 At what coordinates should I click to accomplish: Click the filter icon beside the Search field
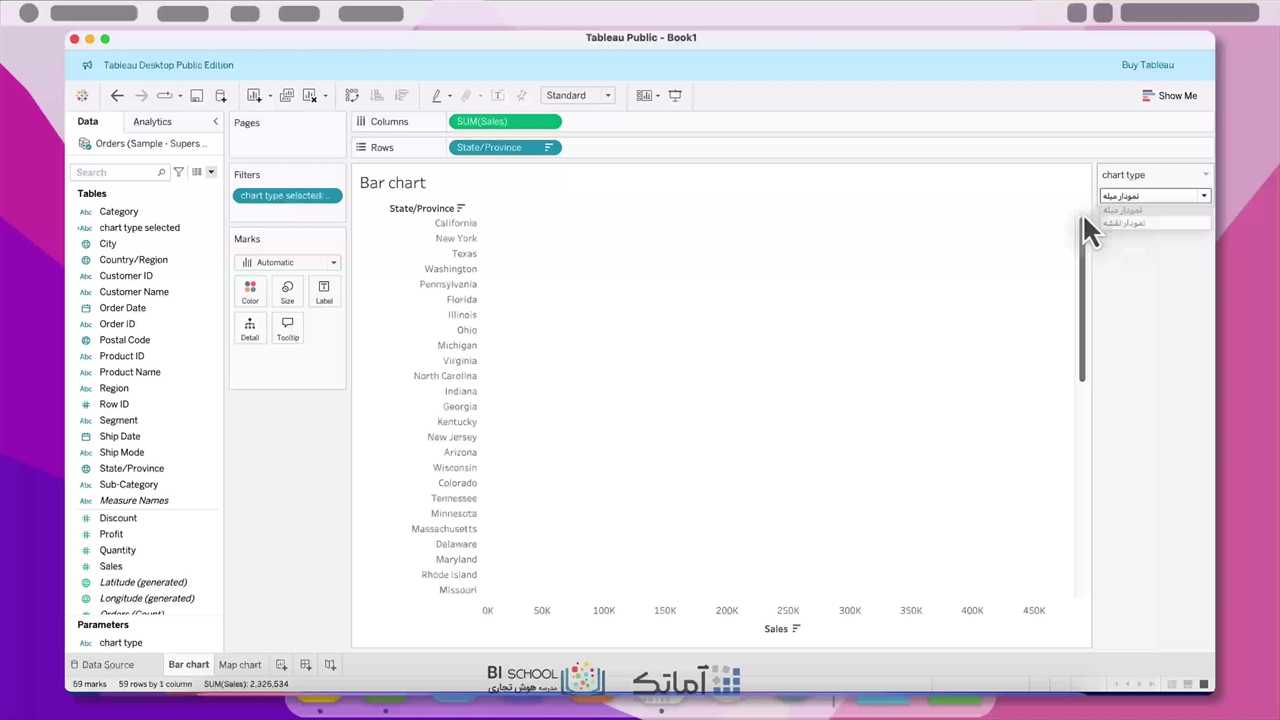pyautogui.click(x=179, y=172)
